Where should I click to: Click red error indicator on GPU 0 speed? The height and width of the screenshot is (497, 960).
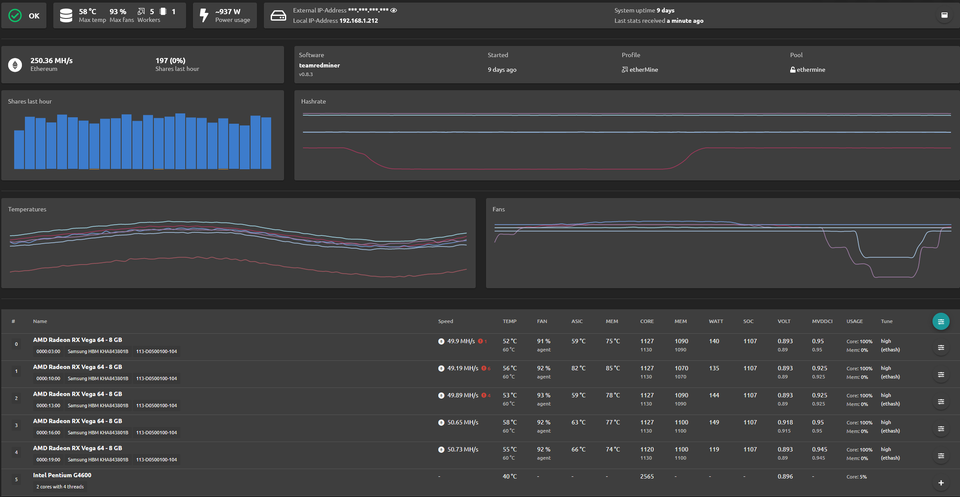pyautogui.click(x=482, y=341)
